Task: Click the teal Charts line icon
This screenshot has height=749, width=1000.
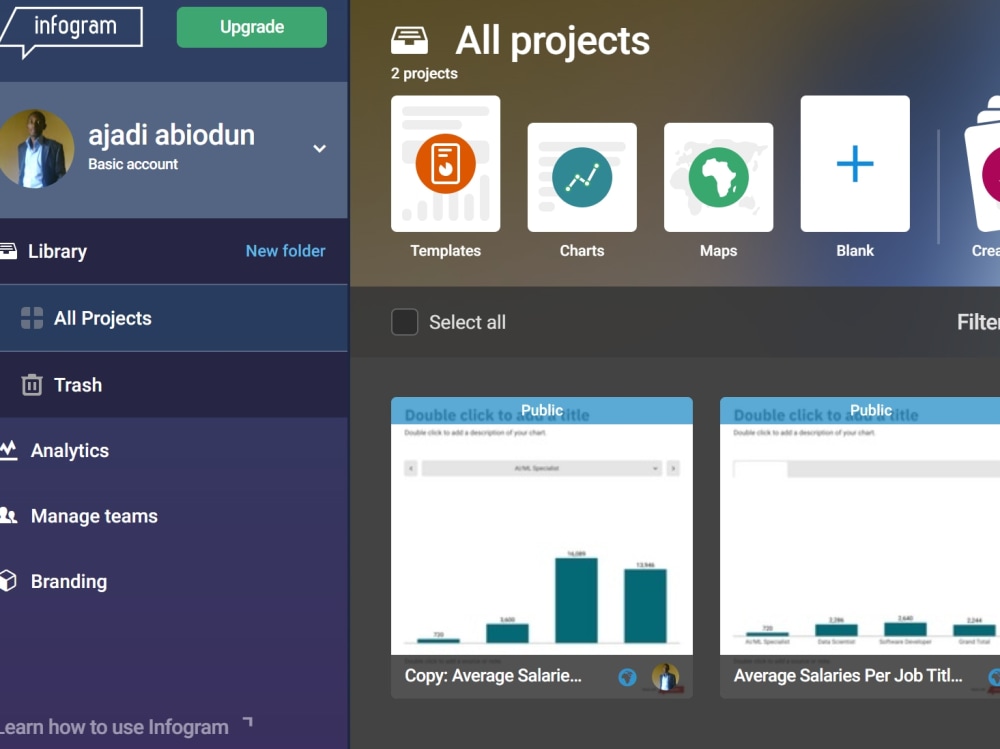Action: [582, 177]
